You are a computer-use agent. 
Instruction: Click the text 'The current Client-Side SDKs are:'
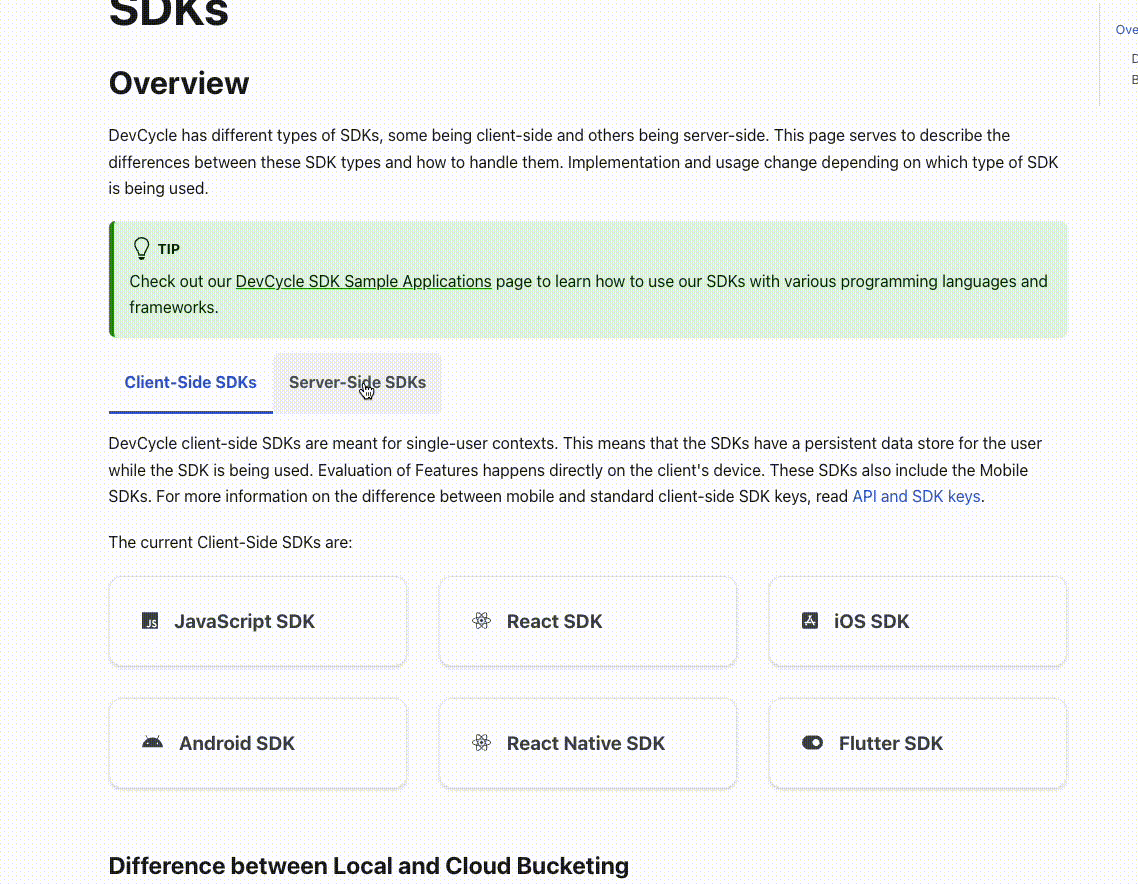(230, 543)
